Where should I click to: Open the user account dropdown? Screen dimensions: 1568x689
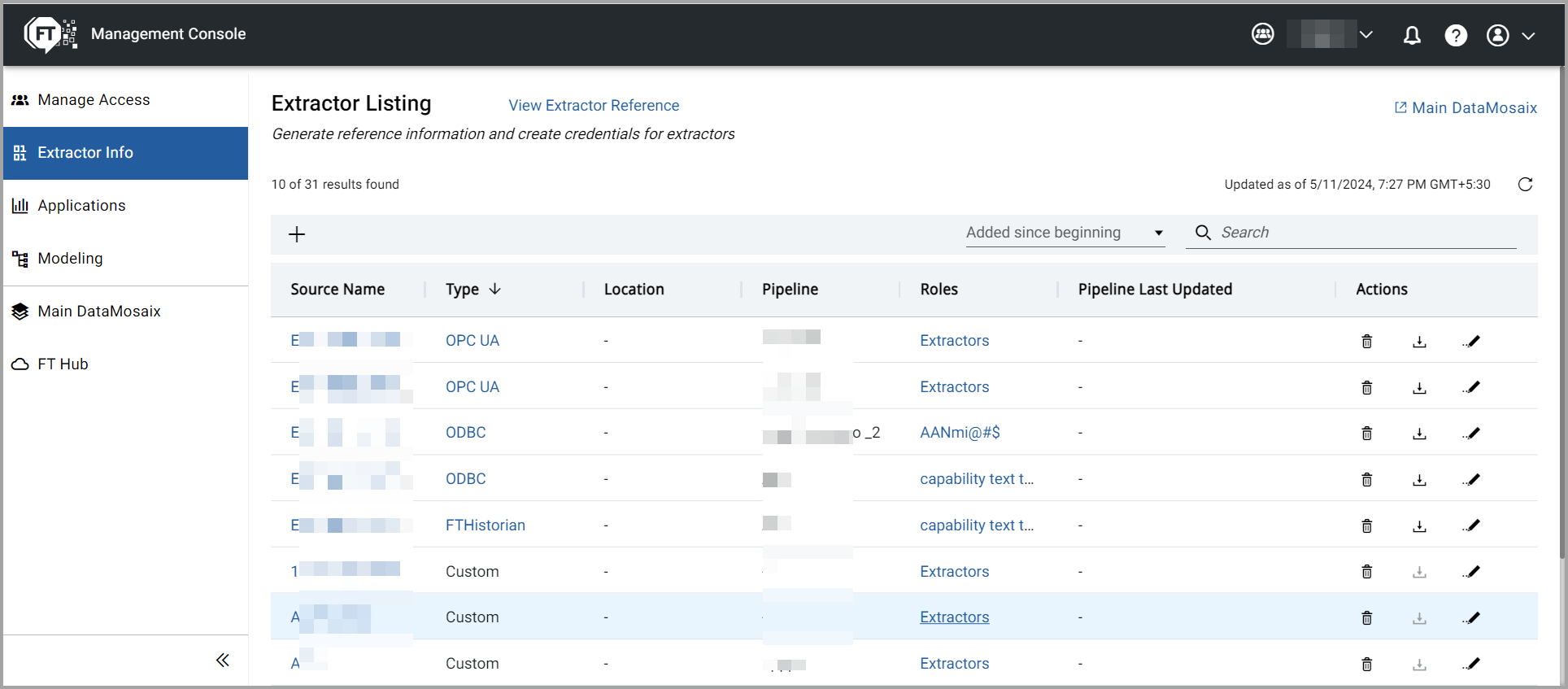1510,35
